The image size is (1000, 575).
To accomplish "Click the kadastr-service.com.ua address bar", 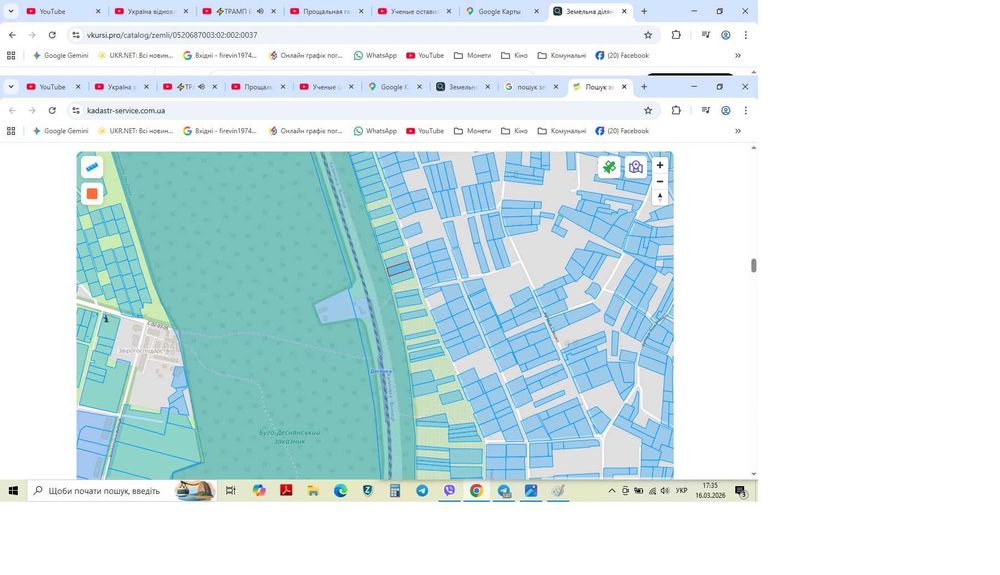I will [364, 110].
